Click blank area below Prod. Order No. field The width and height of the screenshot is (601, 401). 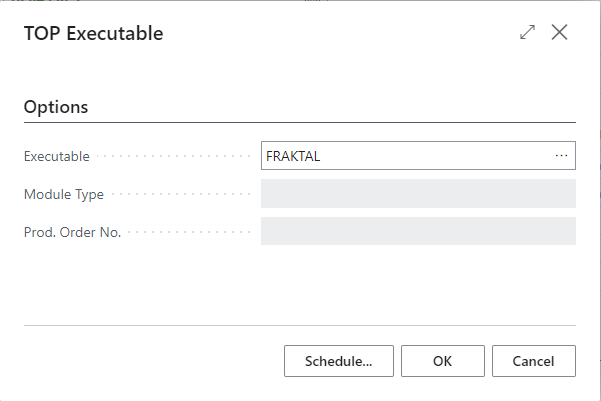300,284
